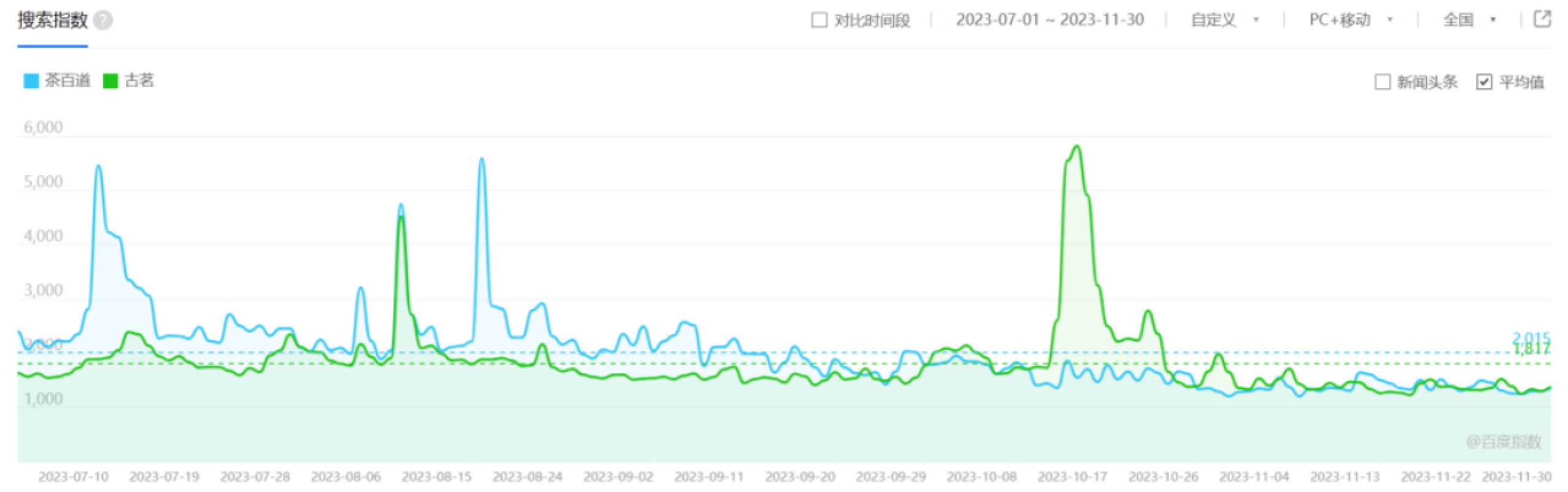Enable the 对比时间段 checkbox
1568x492 pixels.
[819, 20]
